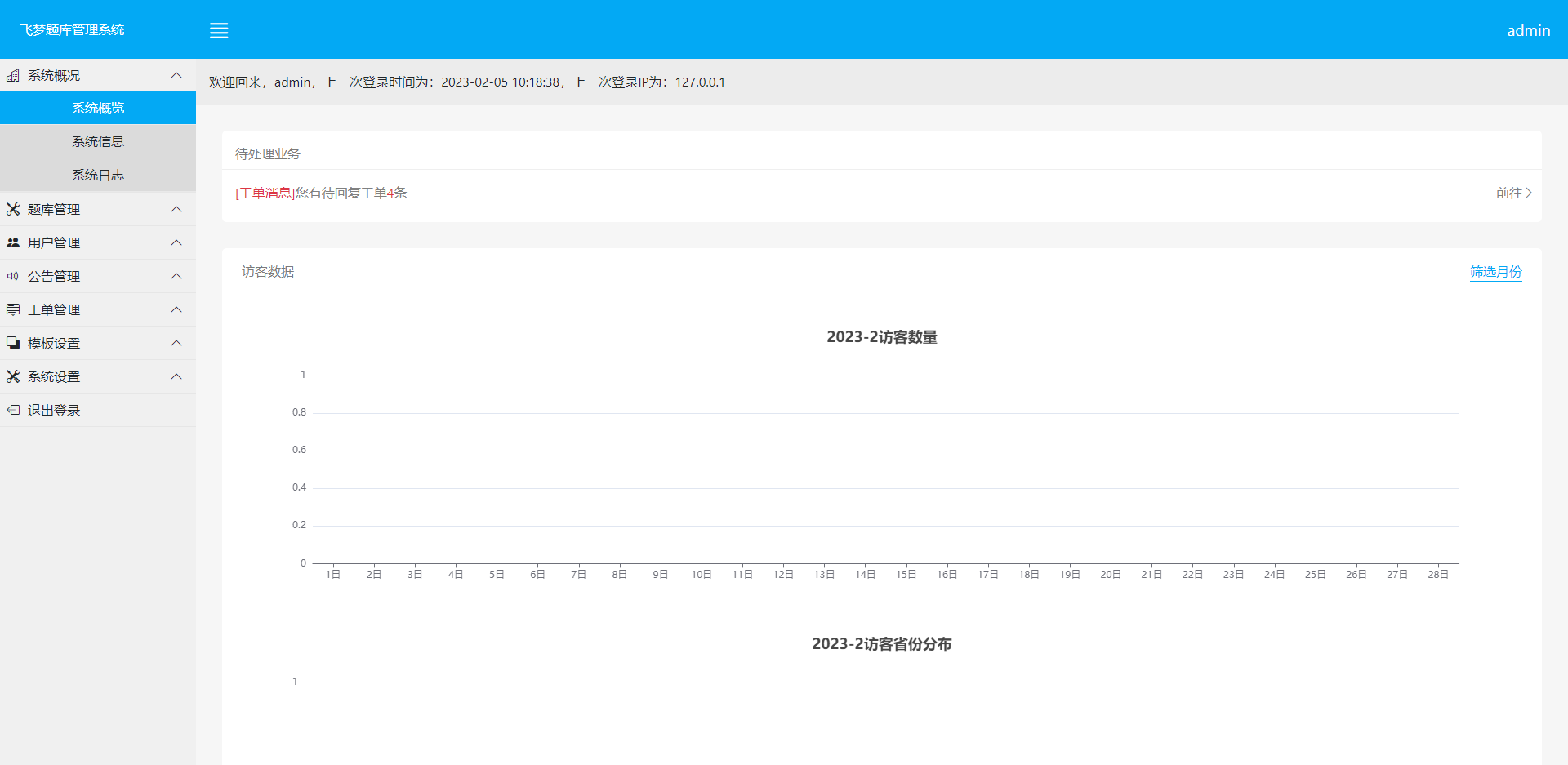Viewport: 1568px width, 765px height.
Task: Click the 用户管理 people icon
Action: point(13,242)
